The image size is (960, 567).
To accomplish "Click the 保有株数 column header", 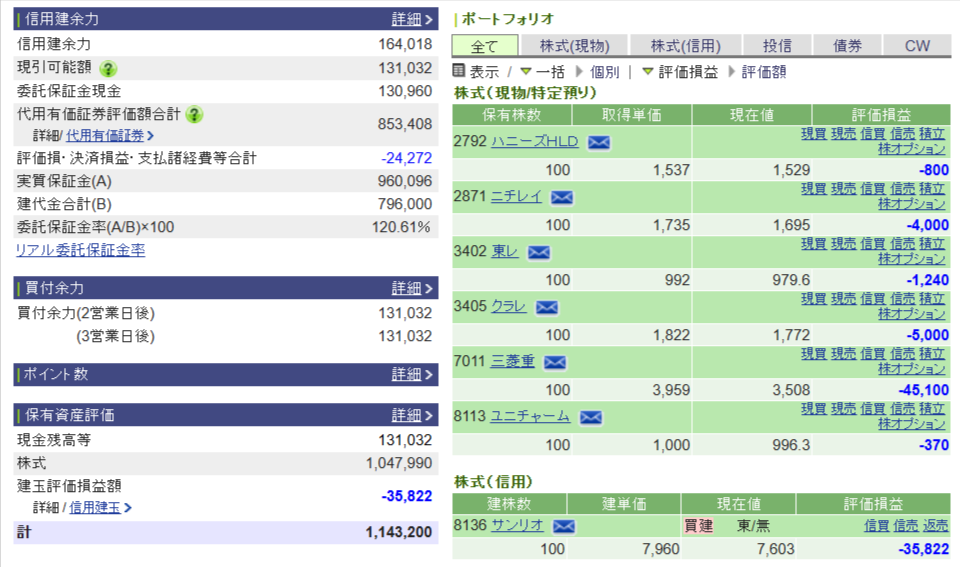I will [x=512, y=115].
